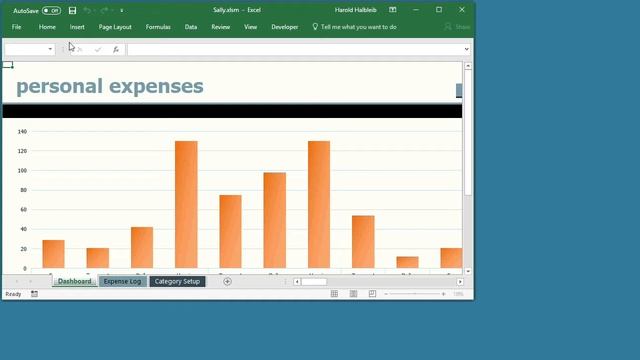Switch to Normal view icon
Image resolution: width=640 pixels, height=360 pixels.
(334, 294)
